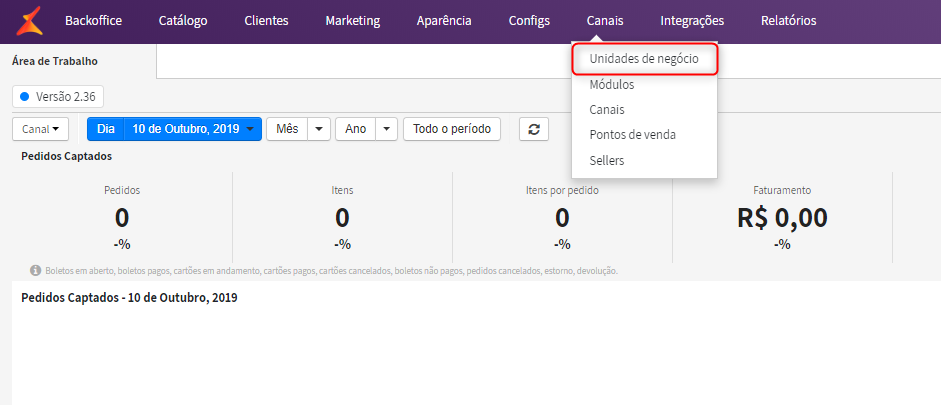The height and width of the screenshot is (405, 941).
Task: Click the Itens por pedido metric label
Action: pyautogui.click(x=562, y=190)
